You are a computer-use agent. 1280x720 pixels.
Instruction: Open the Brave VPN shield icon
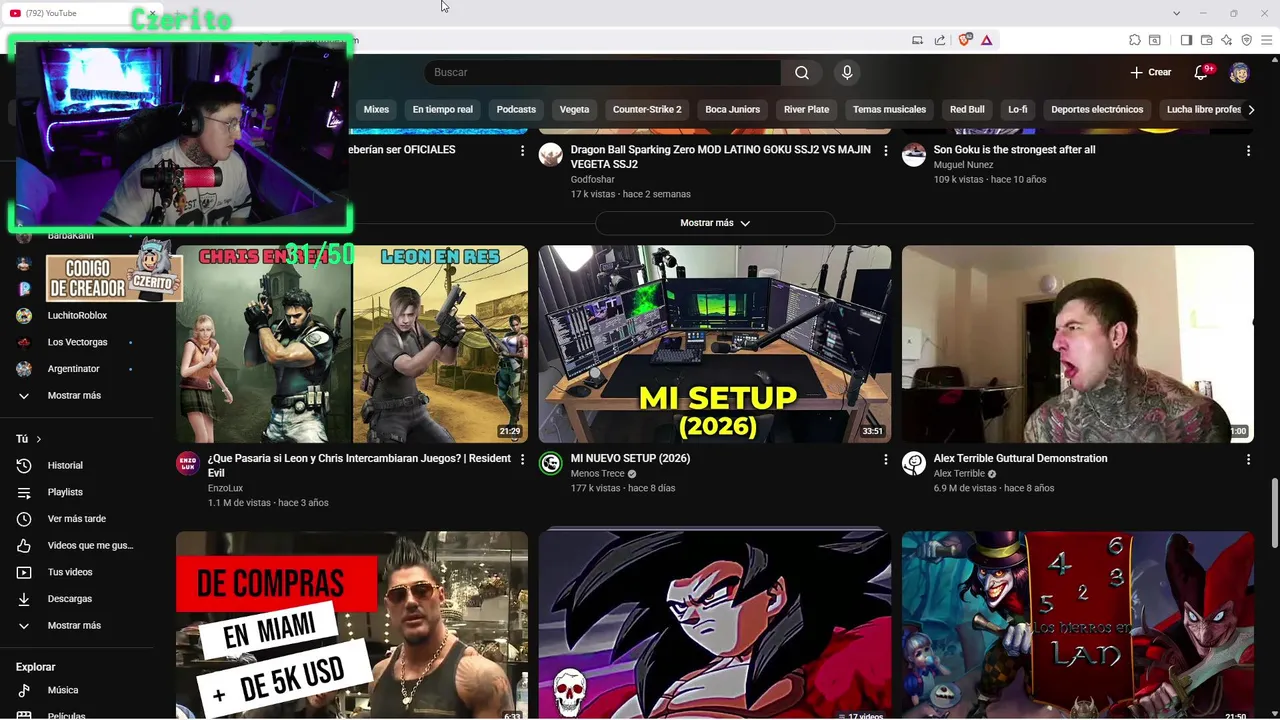coord(1246,40)
